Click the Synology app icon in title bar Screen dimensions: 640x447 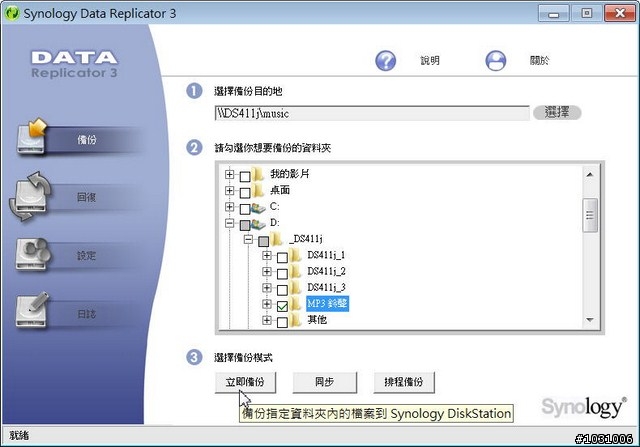pos(11,13)
